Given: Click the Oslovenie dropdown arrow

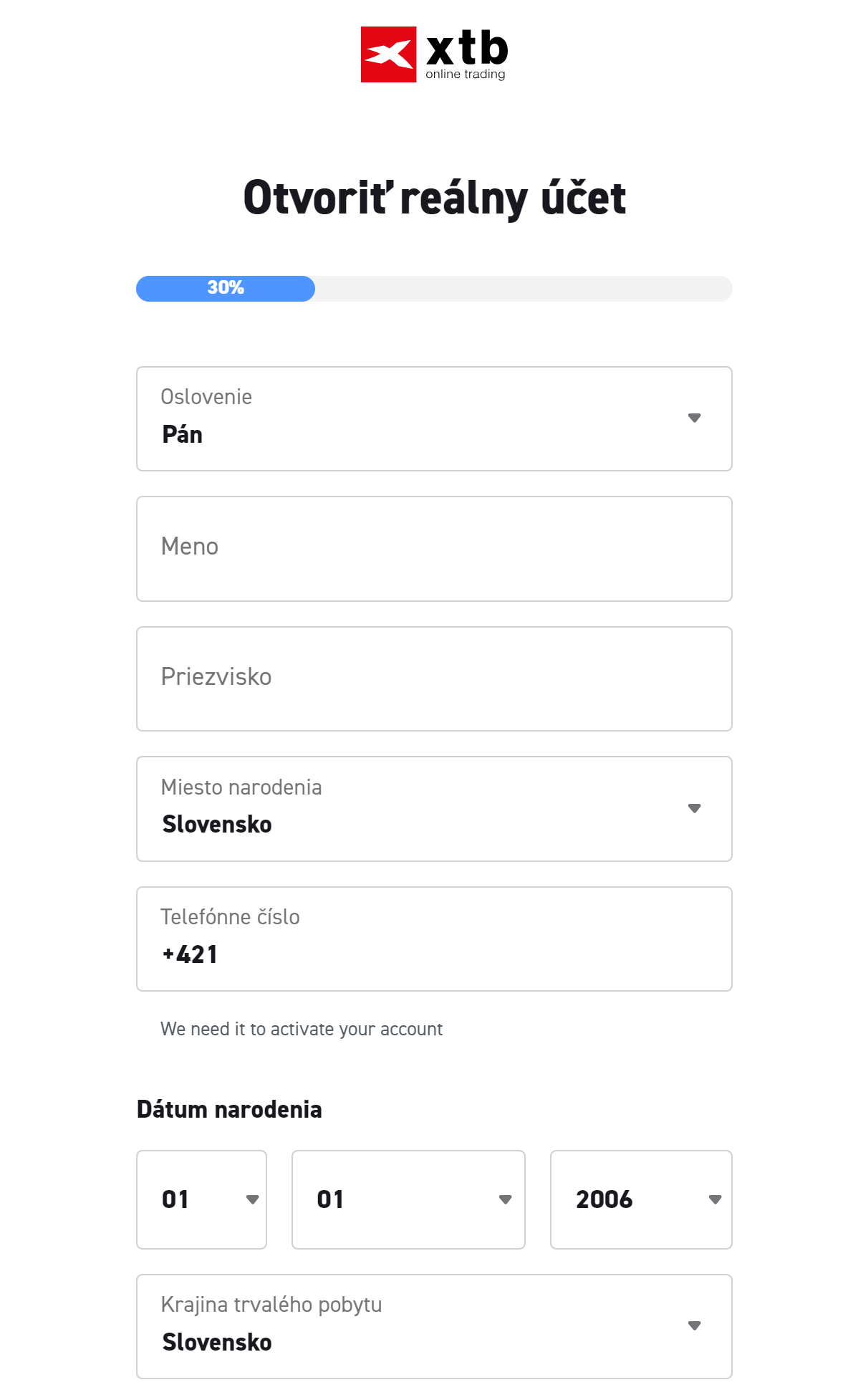Looking at the screenshot, I should pyautogui.click(x=694, y=418).
